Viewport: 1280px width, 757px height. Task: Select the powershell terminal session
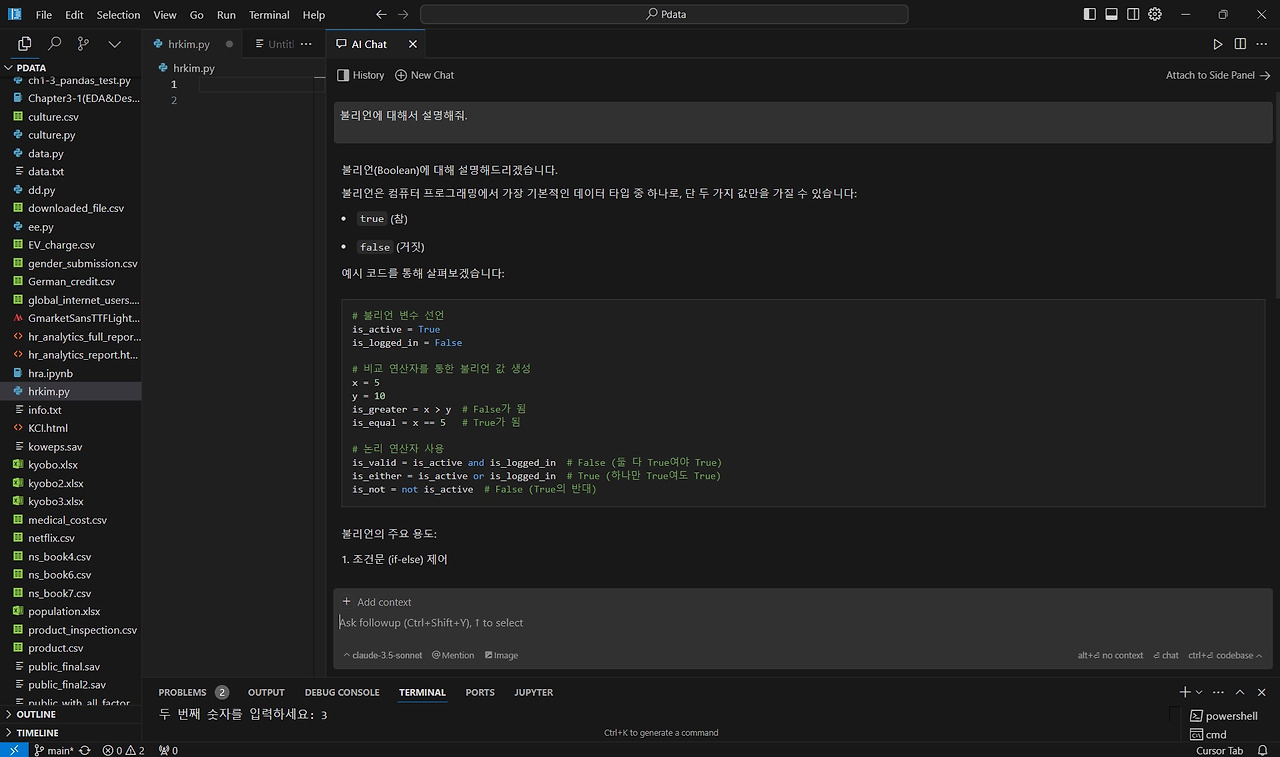coord(1225,716)
